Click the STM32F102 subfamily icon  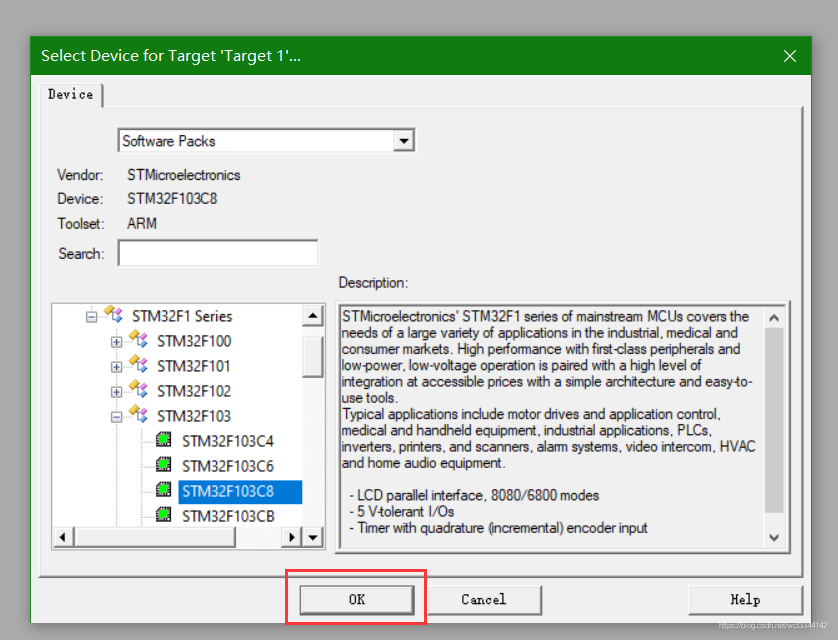point(138,389)
